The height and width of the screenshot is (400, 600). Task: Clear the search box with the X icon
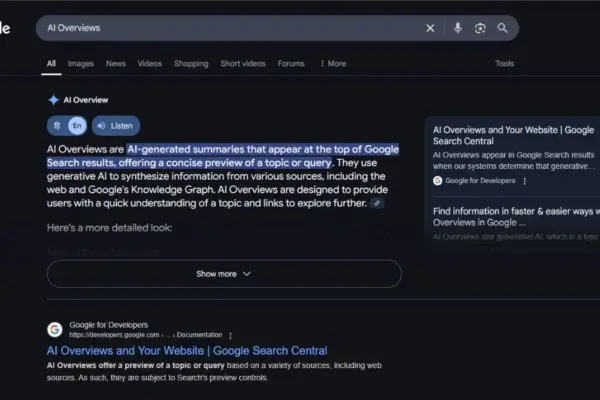click(430, 28)
